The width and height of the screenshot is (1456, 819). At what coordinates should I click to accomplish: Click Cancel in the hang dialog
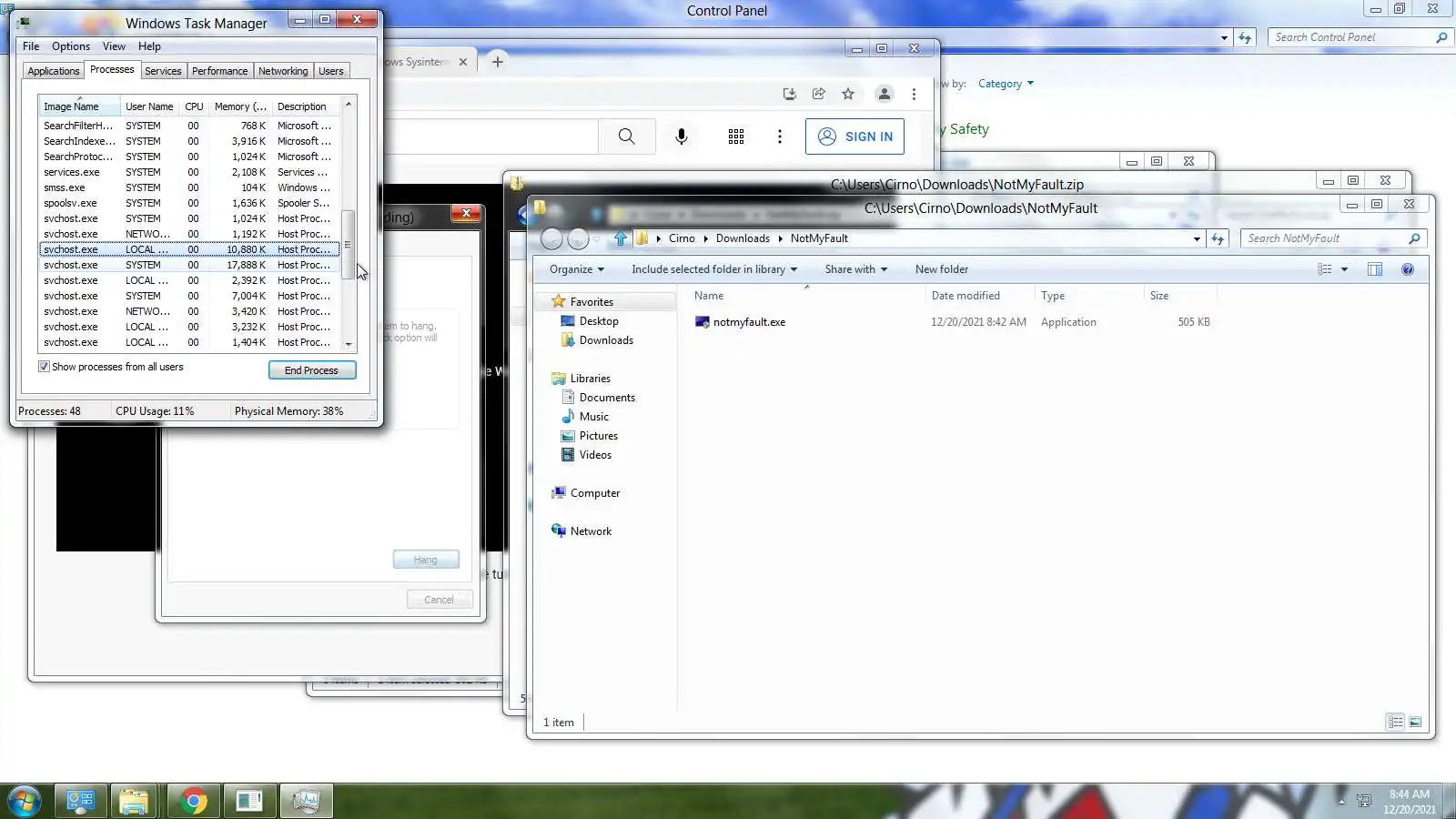click(439, 600)
